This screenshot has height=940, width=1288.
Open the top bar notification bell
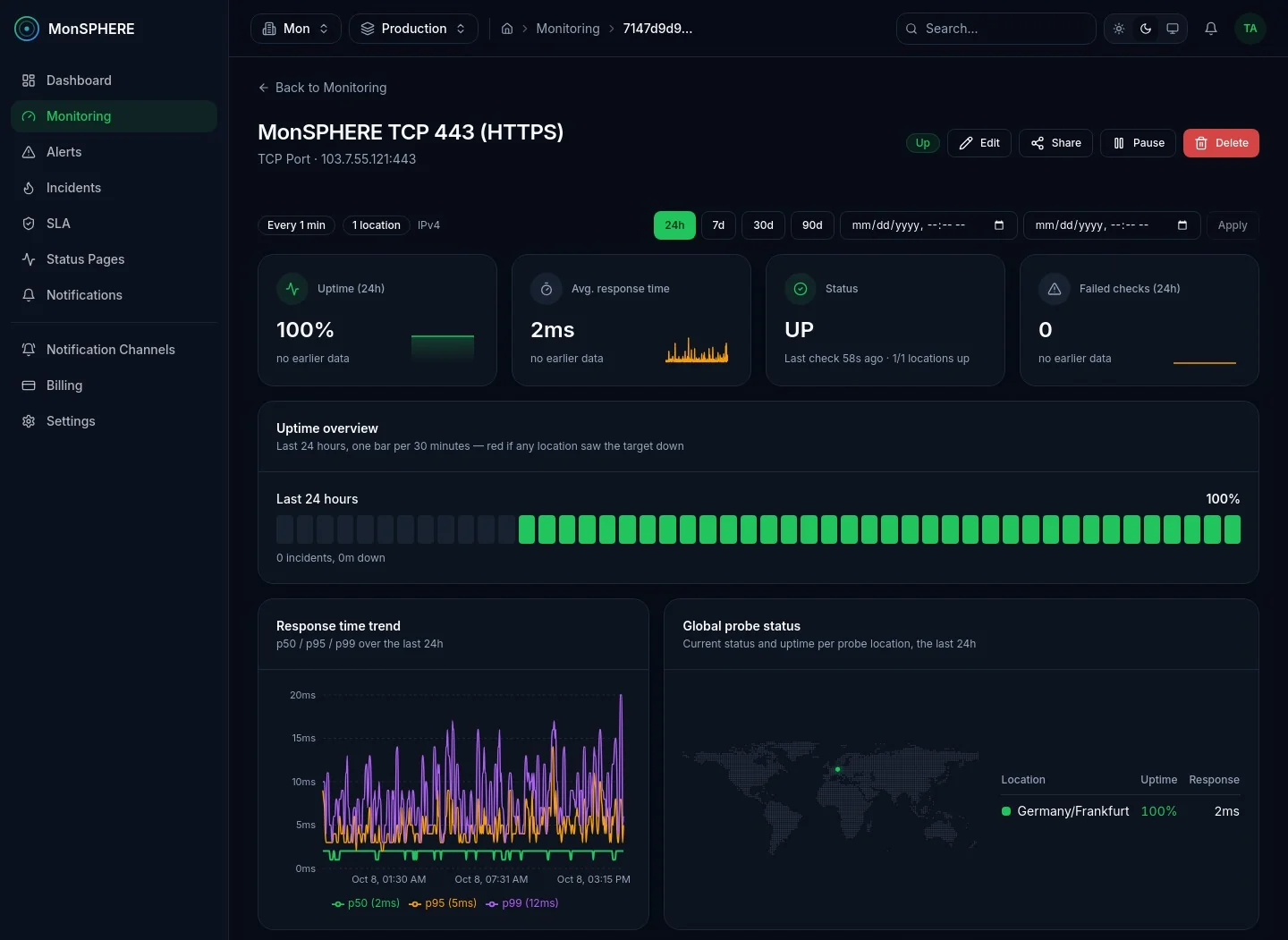1211,29
